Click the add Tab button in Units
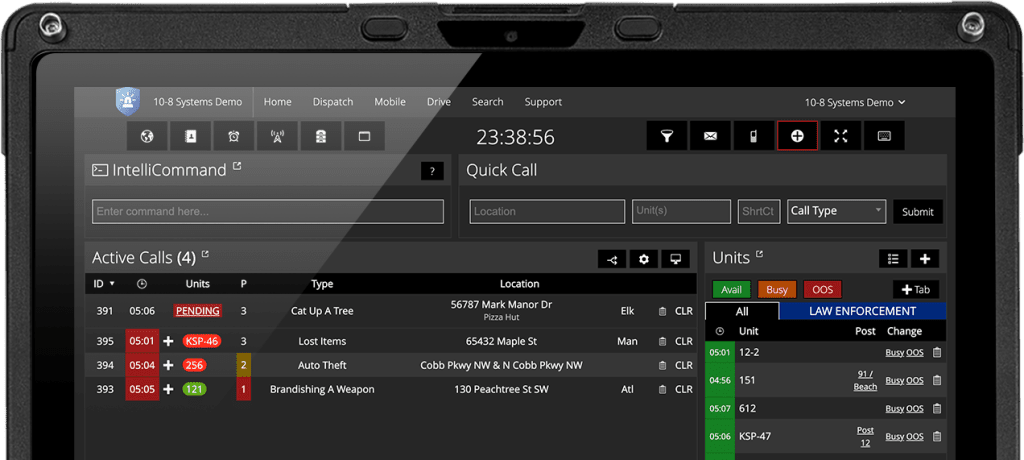Screen dimensions: 1024x460 (x=916, y=289)
